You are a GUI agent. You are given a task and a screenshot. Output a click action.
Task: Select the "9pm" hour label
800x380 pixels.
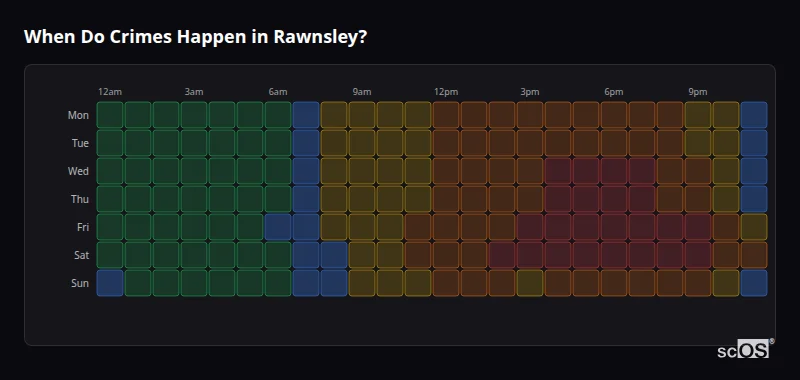click(698, 92)
